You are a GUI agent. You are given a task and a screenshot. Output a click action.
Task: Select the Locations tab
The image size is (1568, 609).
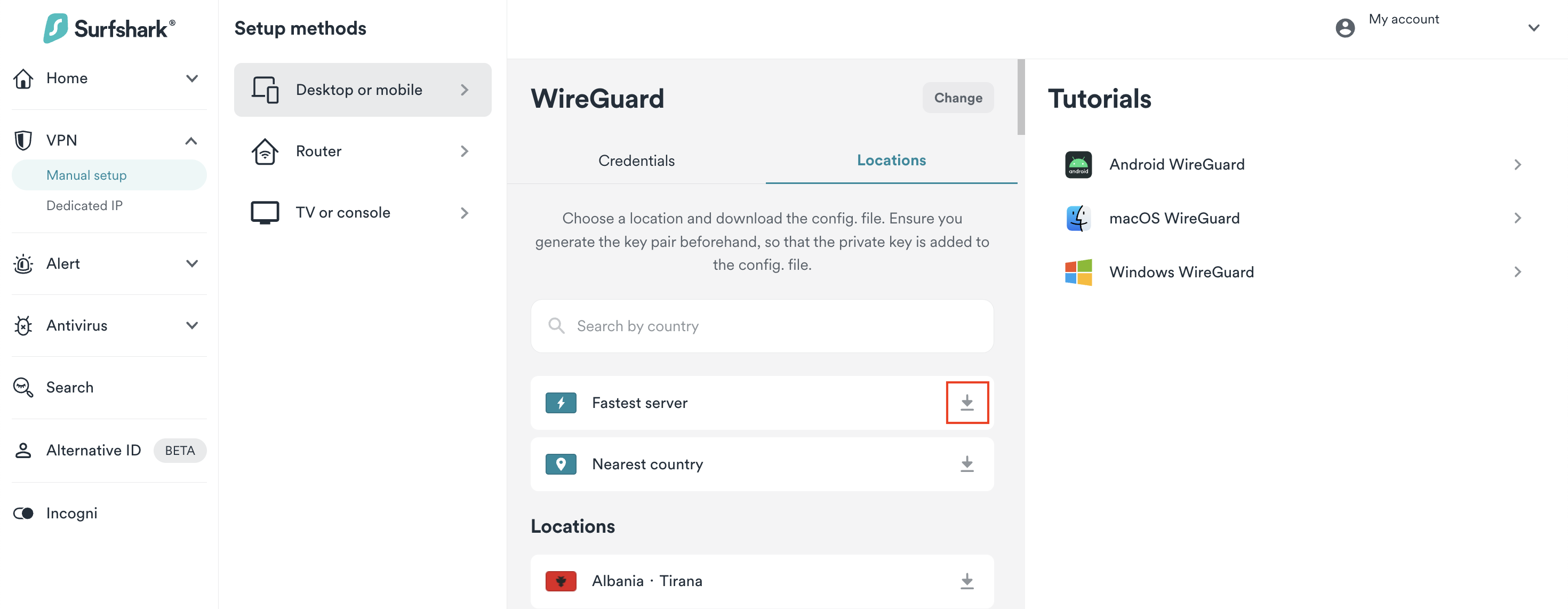coord(891,160)
